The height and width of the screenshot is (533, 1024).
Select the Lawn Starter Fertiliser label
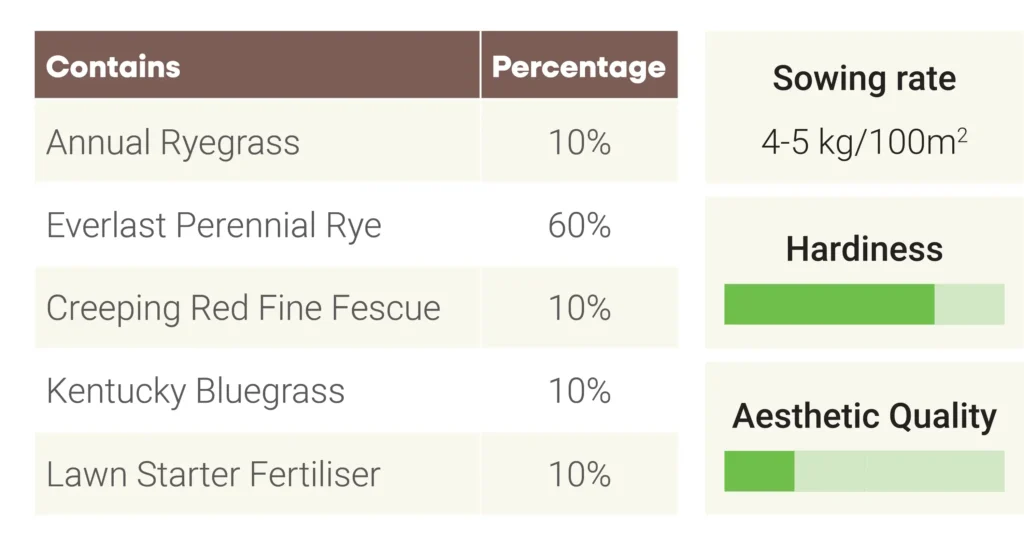point(213,474)
